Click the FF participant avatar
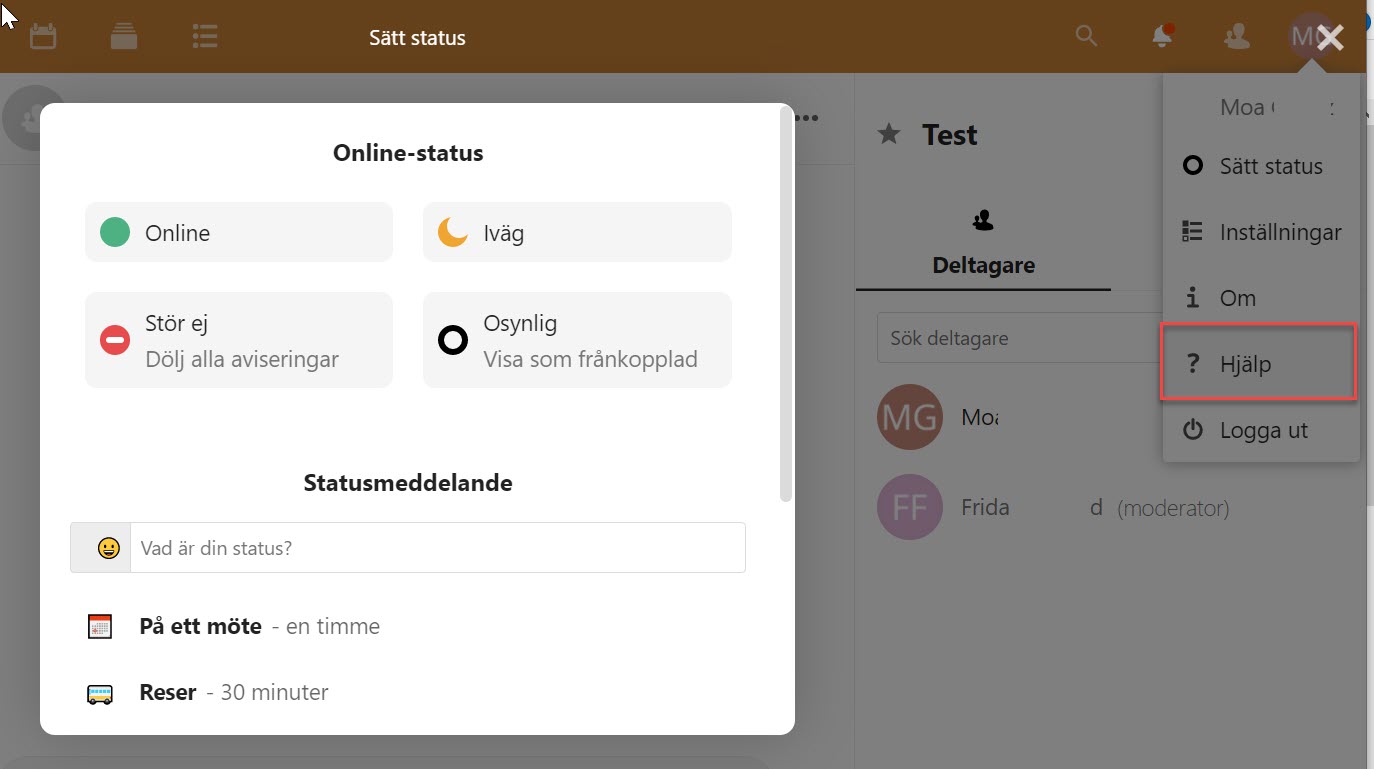 (x=910, y=507)
